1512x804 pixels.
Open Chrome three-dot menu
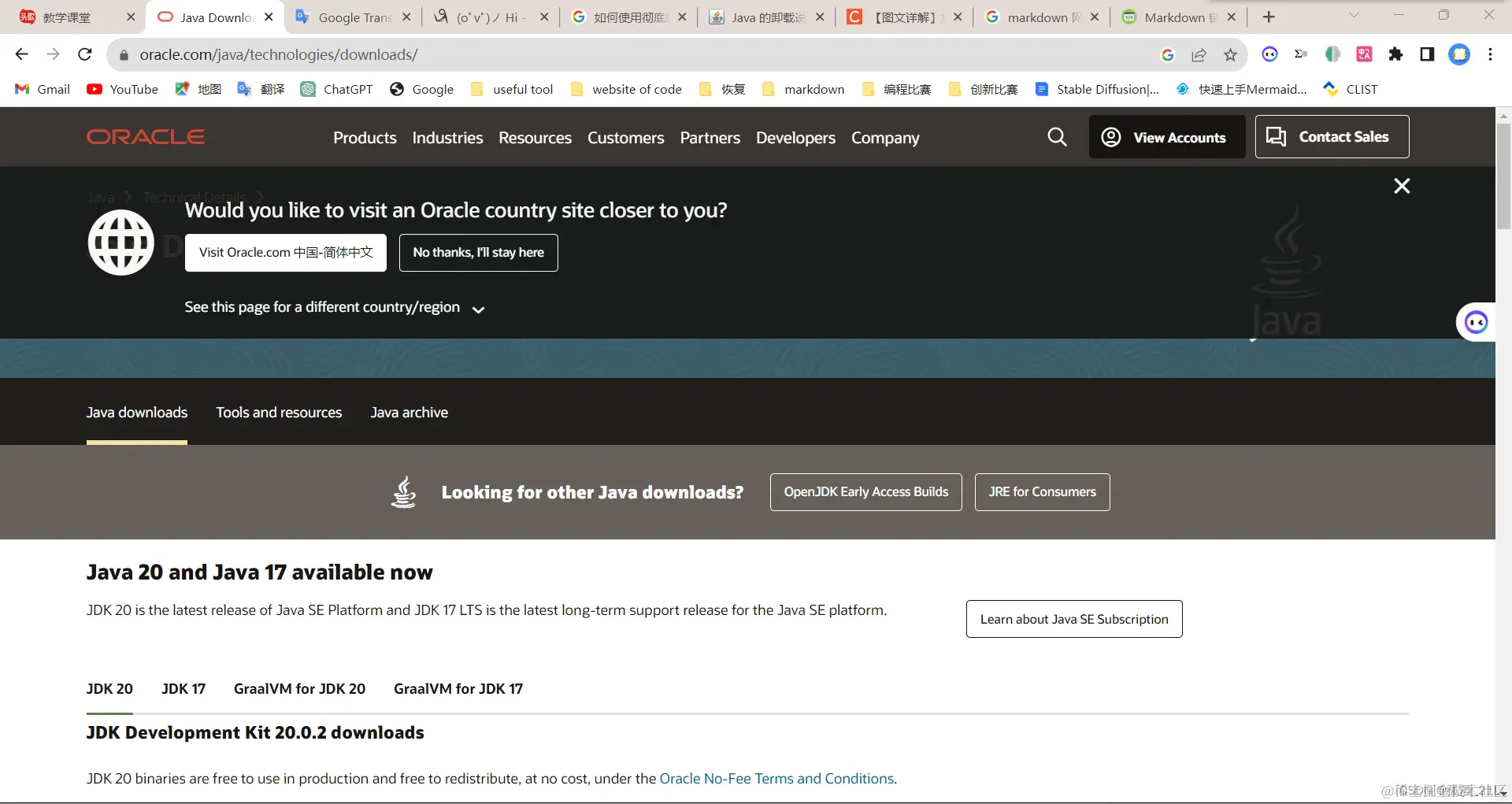(1490, 54)
